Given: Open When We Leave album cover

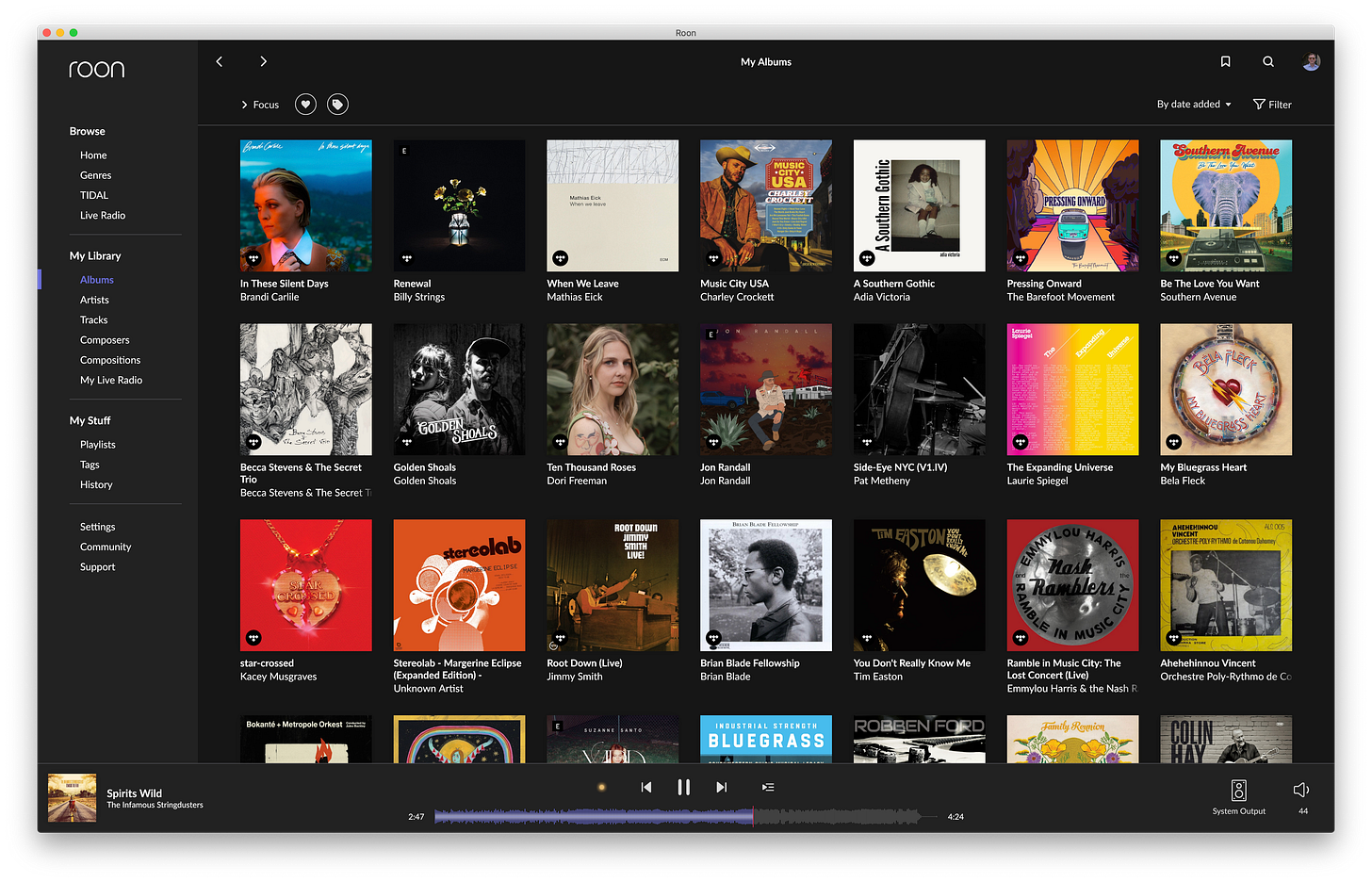Looking at the screenshot, I should (612, 205).
